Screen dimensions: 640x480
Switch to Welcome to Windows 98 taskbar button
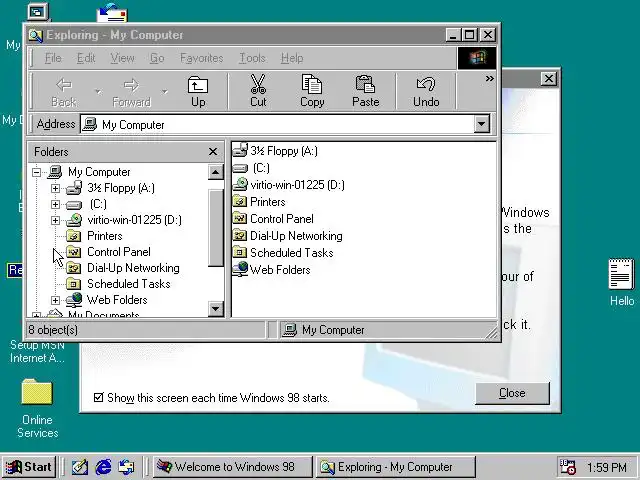tap(233, 467)
